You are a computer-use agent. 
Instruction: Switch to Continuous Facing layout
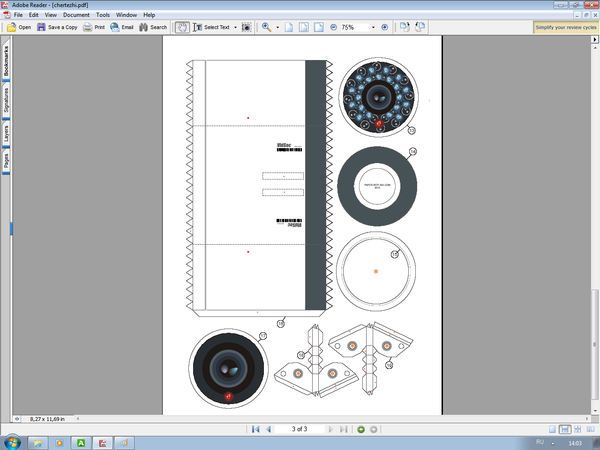point(578,429)
